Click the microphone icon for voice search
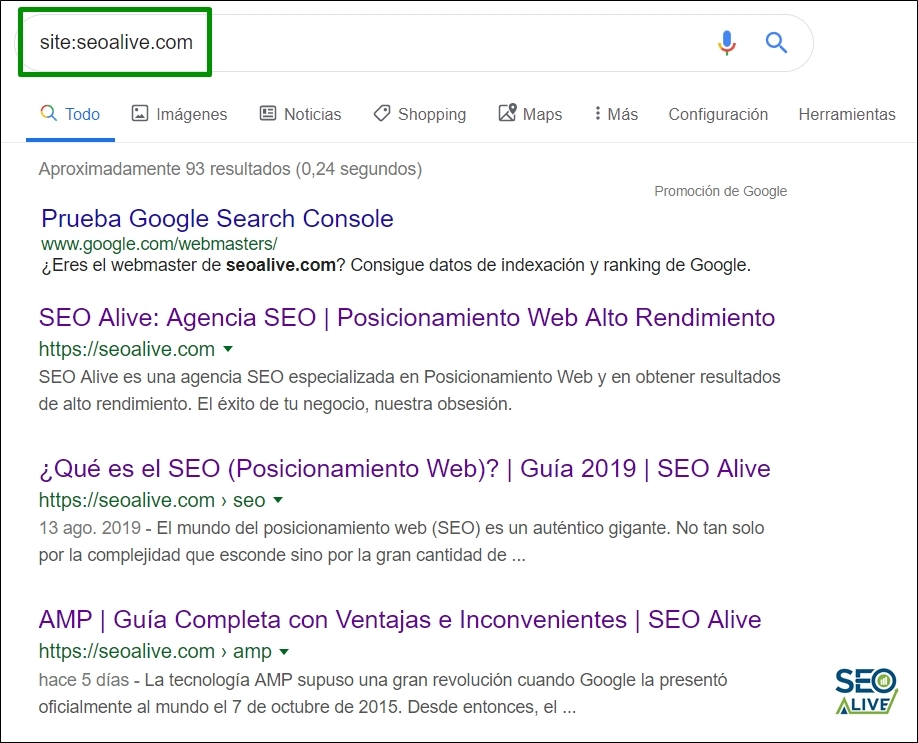The height and width of the screenshot is (743, 918). (726, 42)
